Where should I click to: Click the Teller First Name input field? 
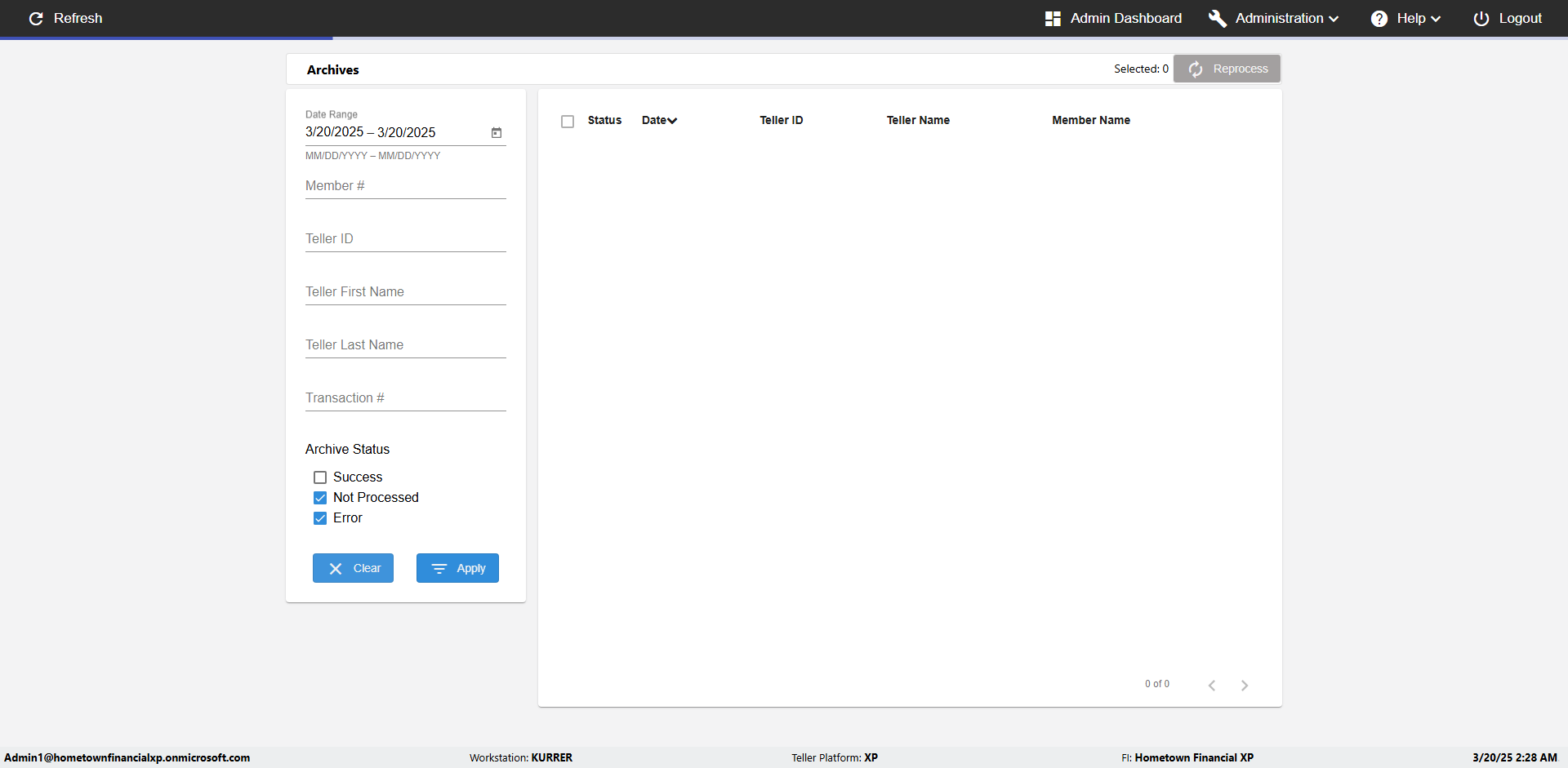coord(406,292)
